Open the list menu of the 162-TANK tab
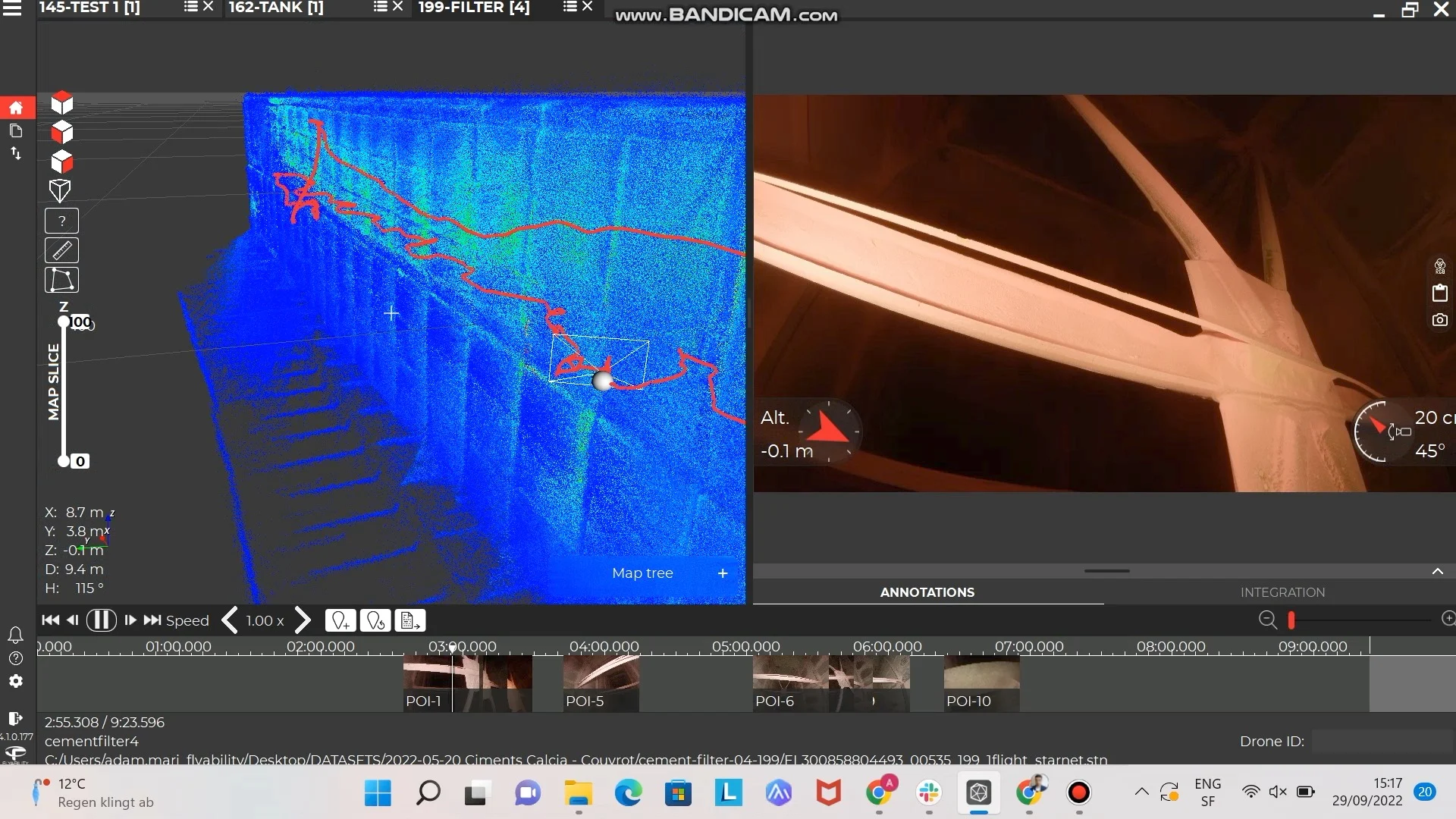The image size is (1456, 819). [x=380, y=7]
